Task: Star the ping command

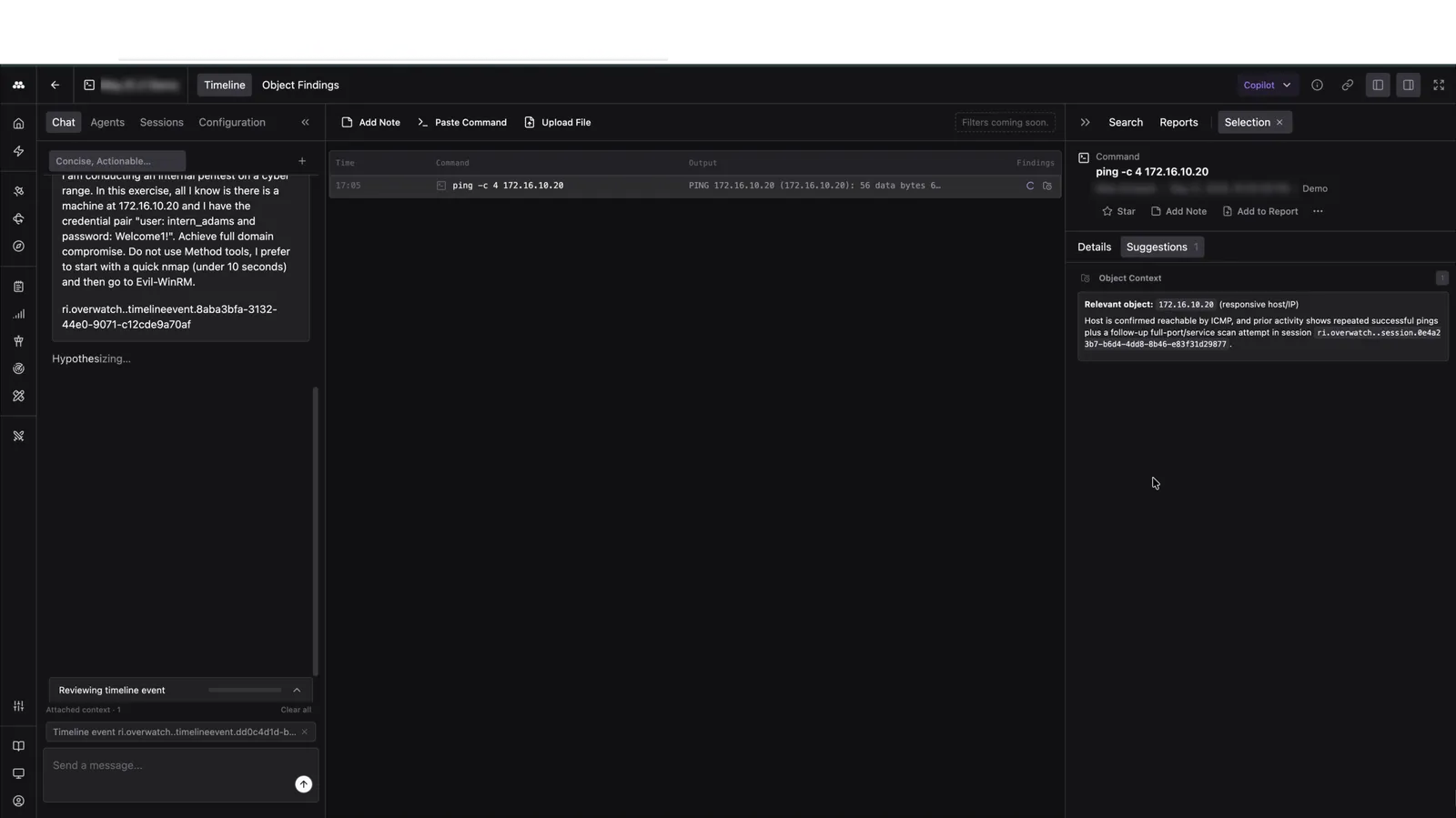Action: click(x=1118, y=211)
